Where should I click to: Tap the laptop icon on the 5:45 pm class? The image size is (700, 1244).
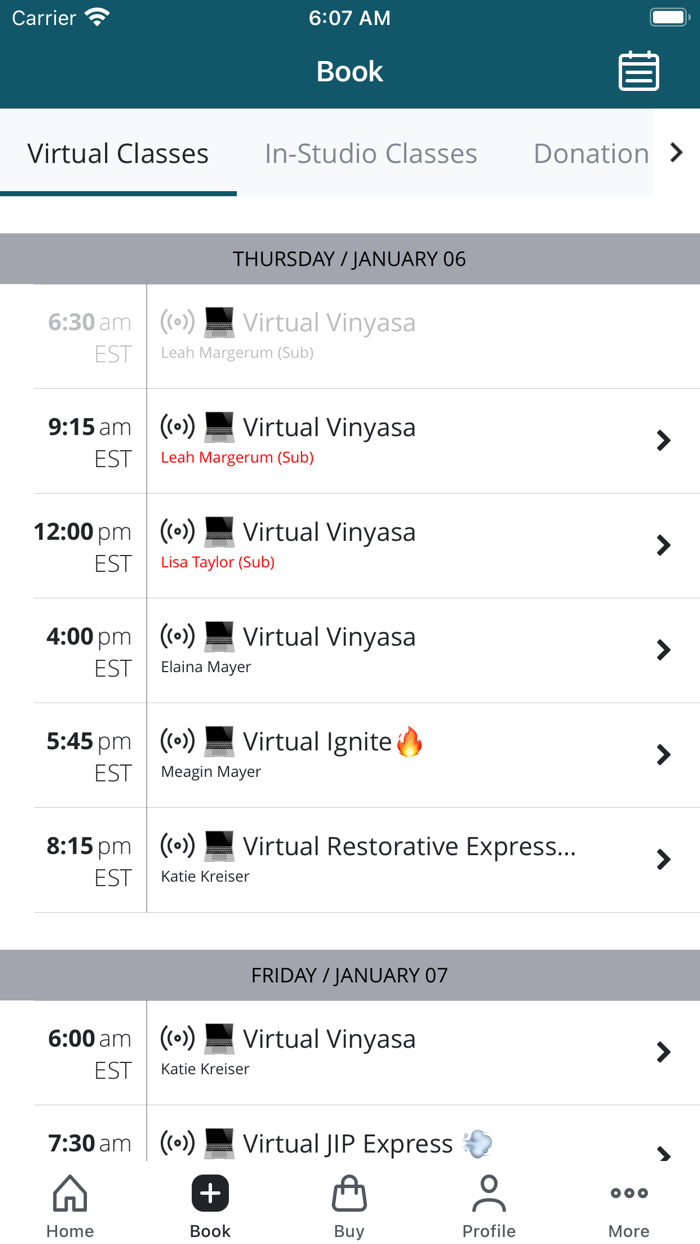pos(219,741)
